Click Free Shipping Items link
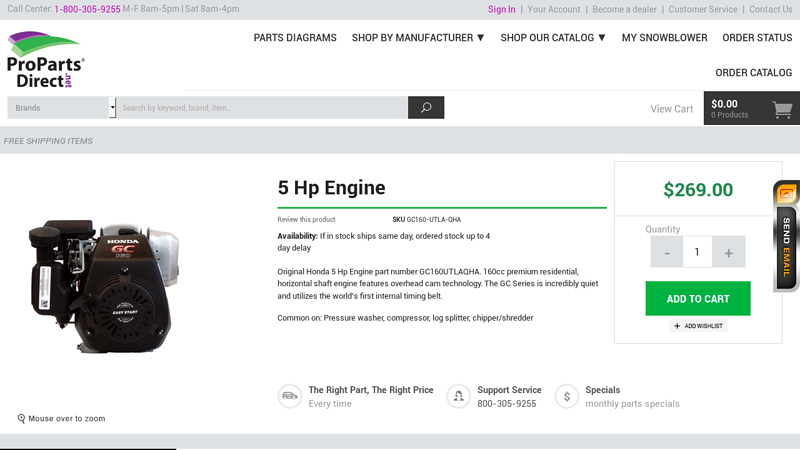This screenshot has height=450, width=800. (48, 141)
